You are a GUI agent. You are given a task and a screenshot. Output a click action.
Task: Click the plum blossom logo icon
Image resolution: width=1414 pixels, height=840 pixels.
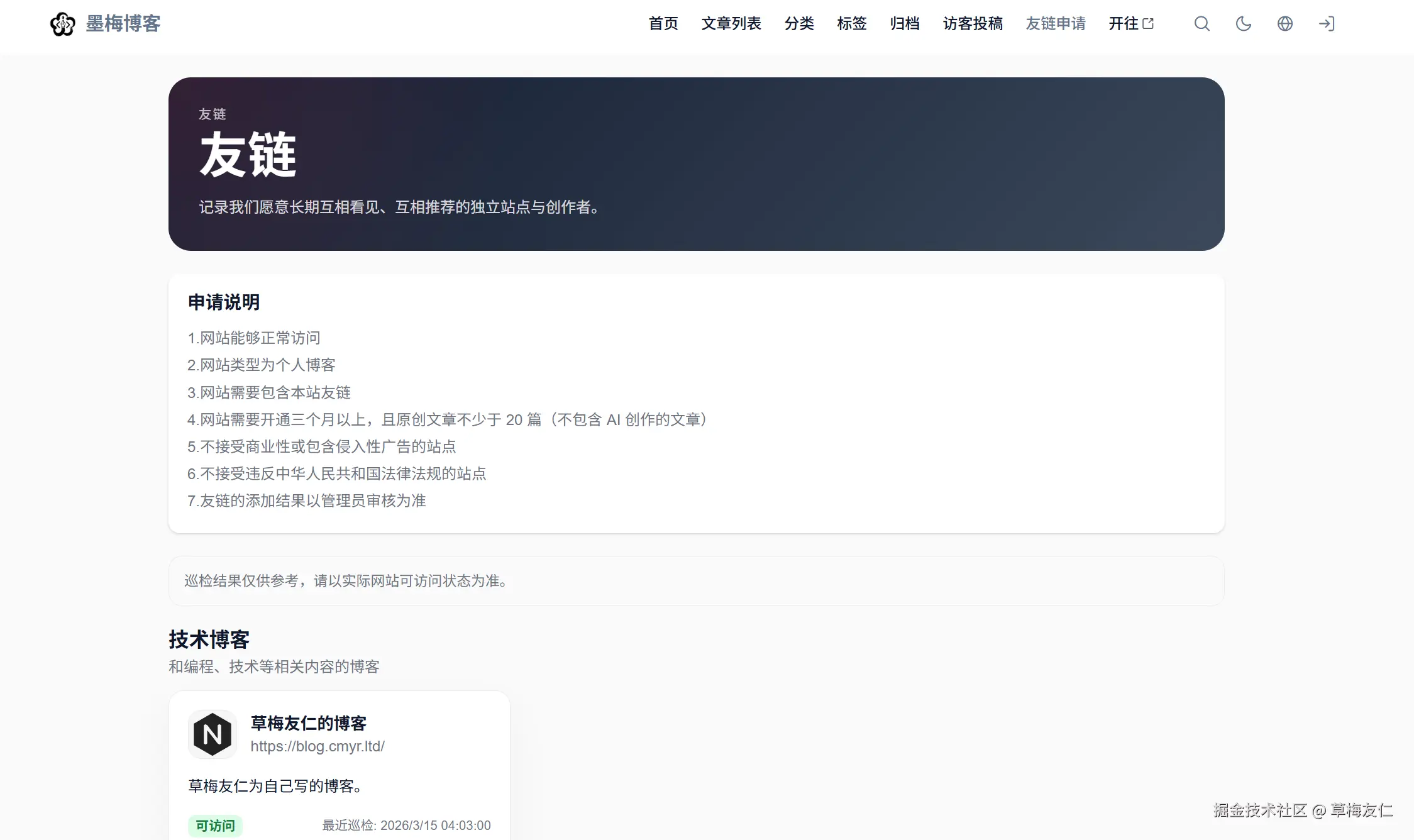tap(62, 24)
